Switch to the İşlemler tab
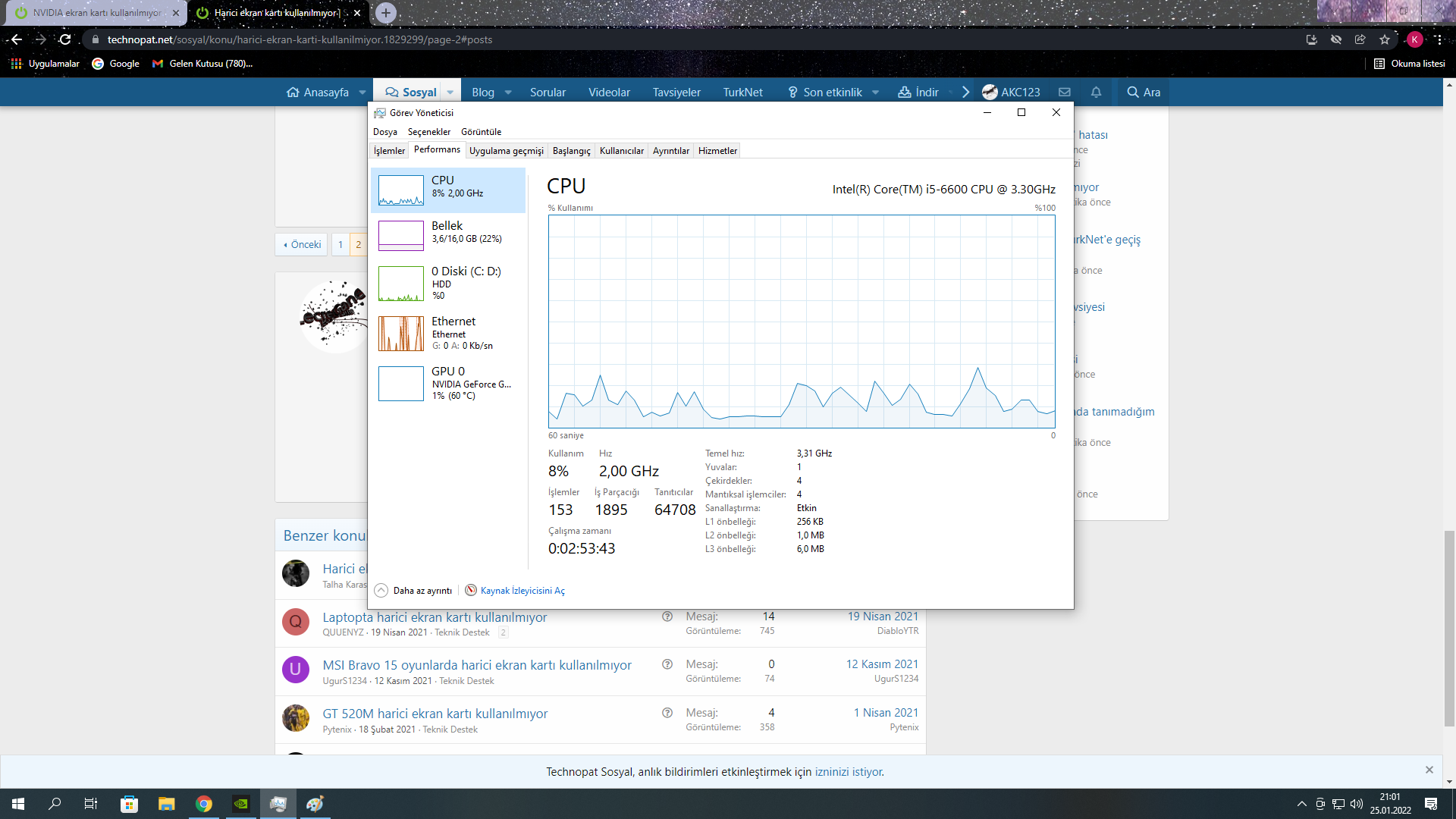The image size is (1456, 819). click(x=389, y=151)
